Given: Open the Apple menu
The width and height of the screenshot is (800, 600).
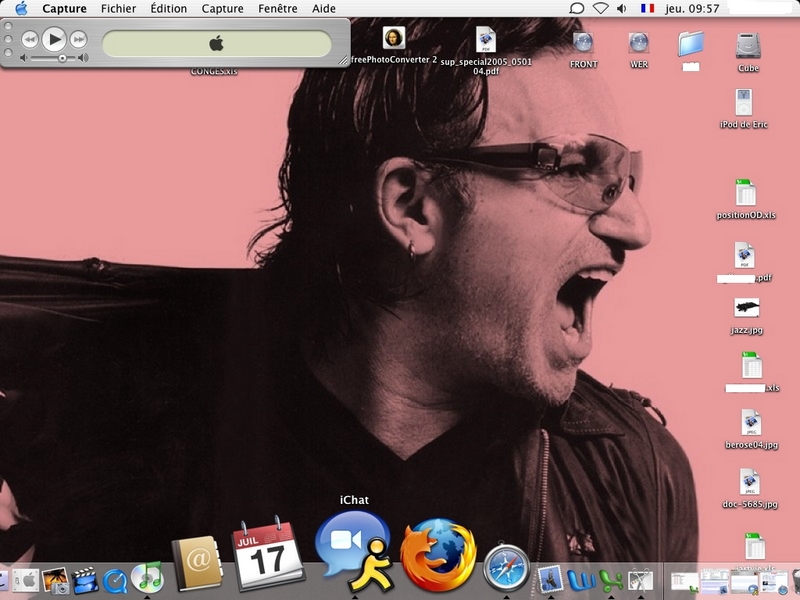Looking at the screenshot, I should coord(21,8).
